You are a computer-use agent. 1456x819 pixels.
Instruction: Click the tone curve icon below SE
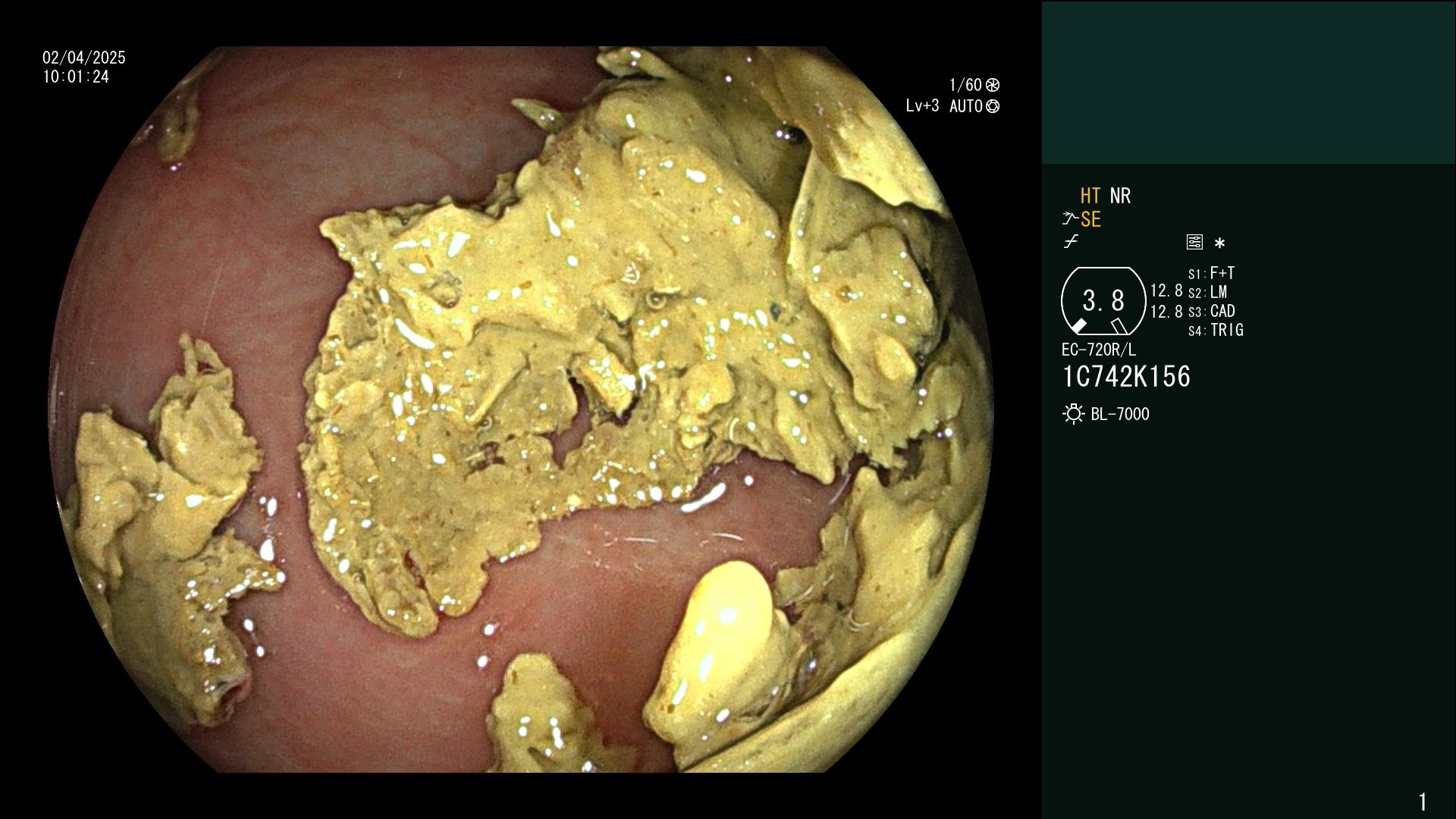(x=1071, y=242)
